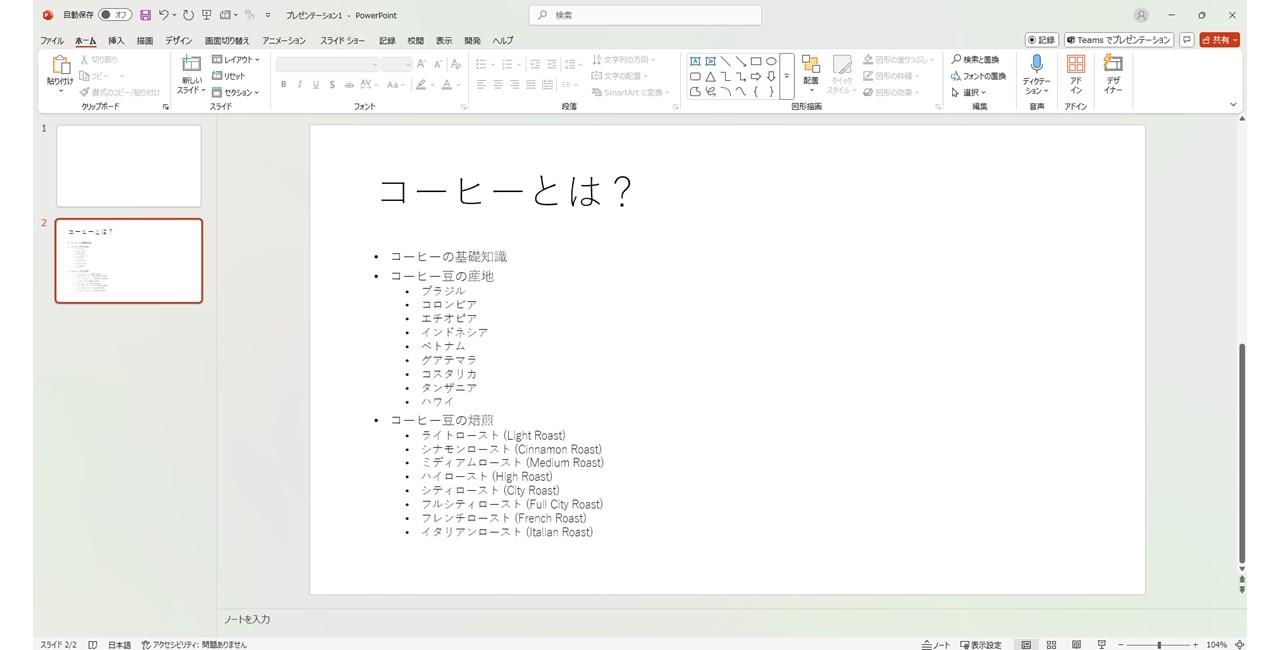Image resolution: width=1280 pixels, height=650 pixels.
Task: Toggle Strikethrough formatting
Action: click(x=349, y=85)
